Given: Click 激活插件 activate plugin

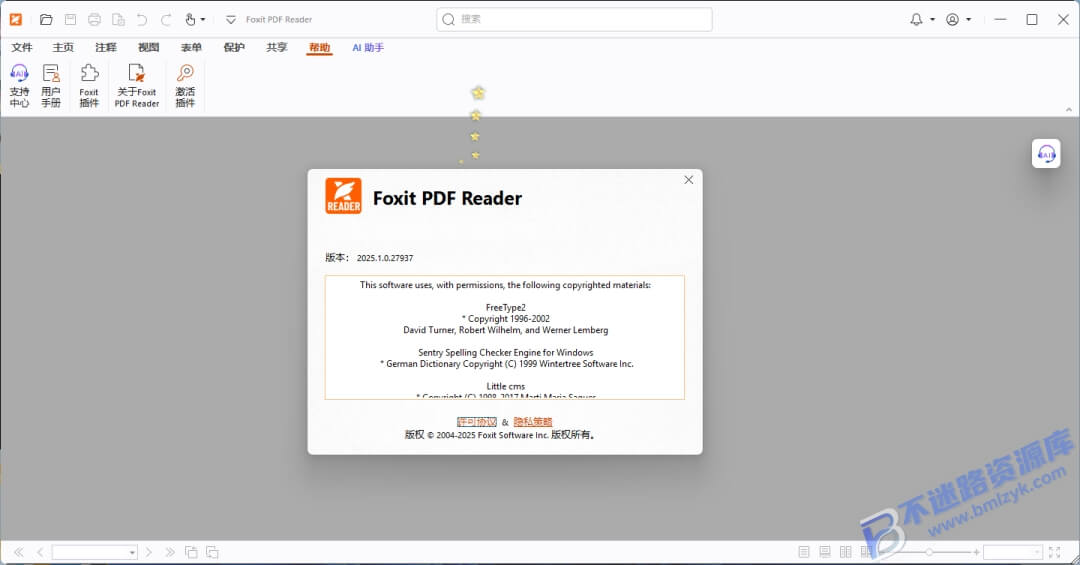Looking at the screenshot, I should point(185,86).
